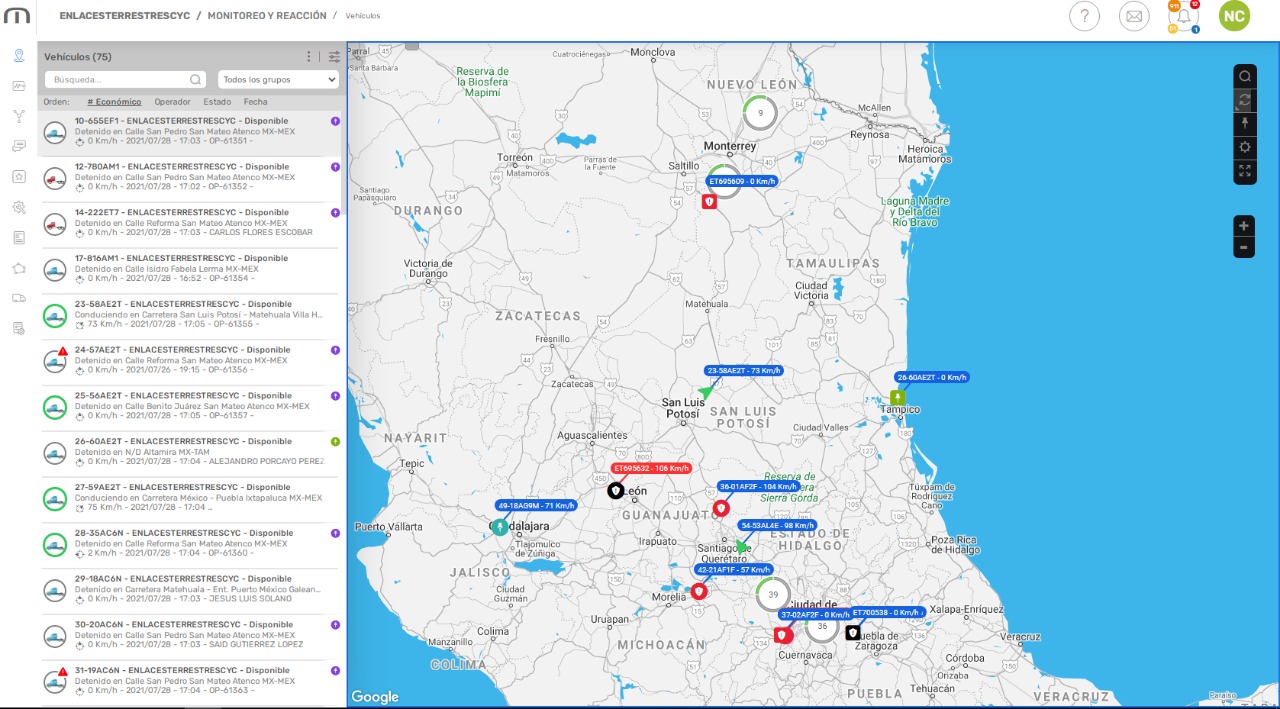Expand the 'Todos los grupos' dropdown
The image size is (1280, 709).
click(278, 79)
